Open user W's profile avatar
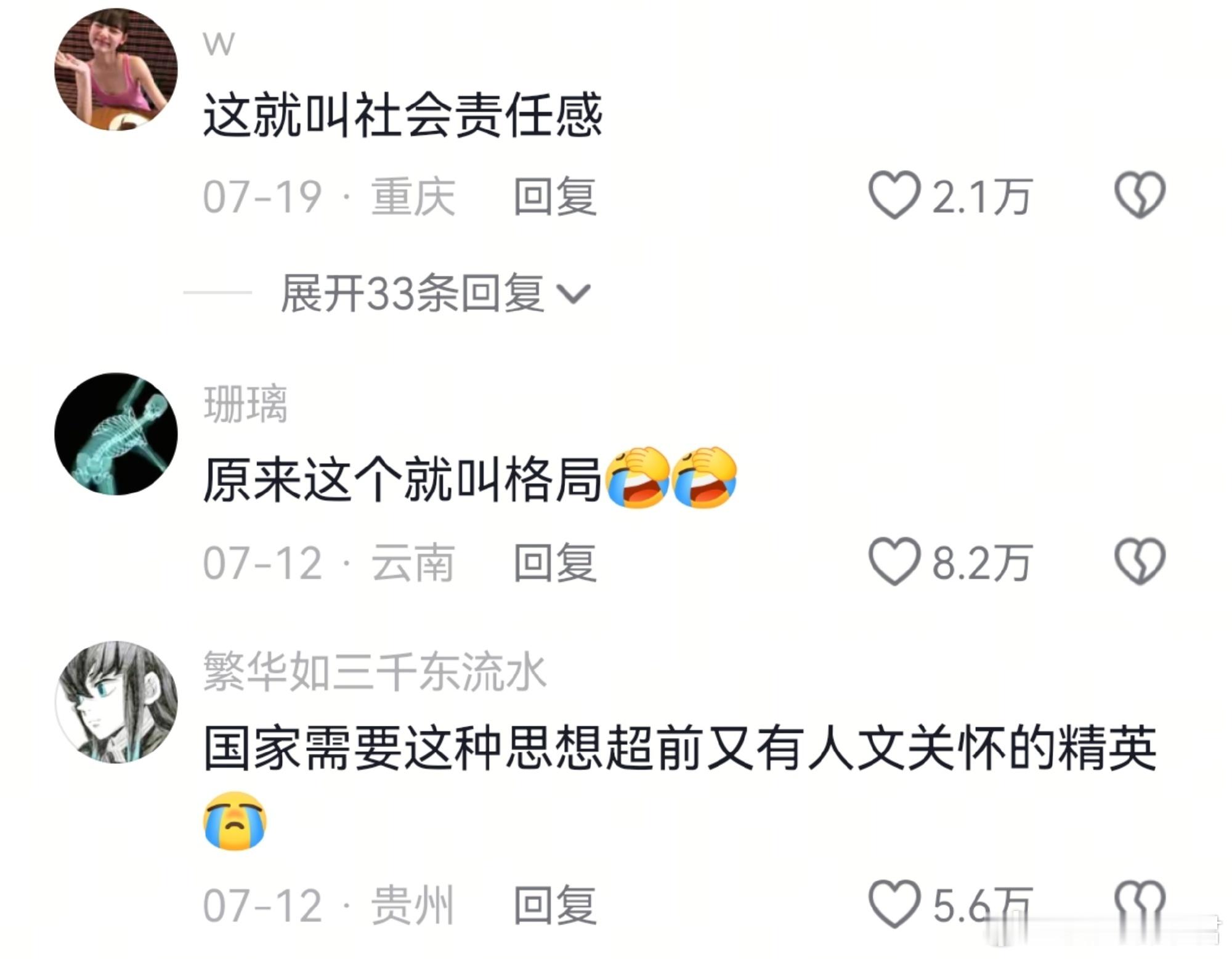This screenshot has width=1232, height=959. (116, 69)
